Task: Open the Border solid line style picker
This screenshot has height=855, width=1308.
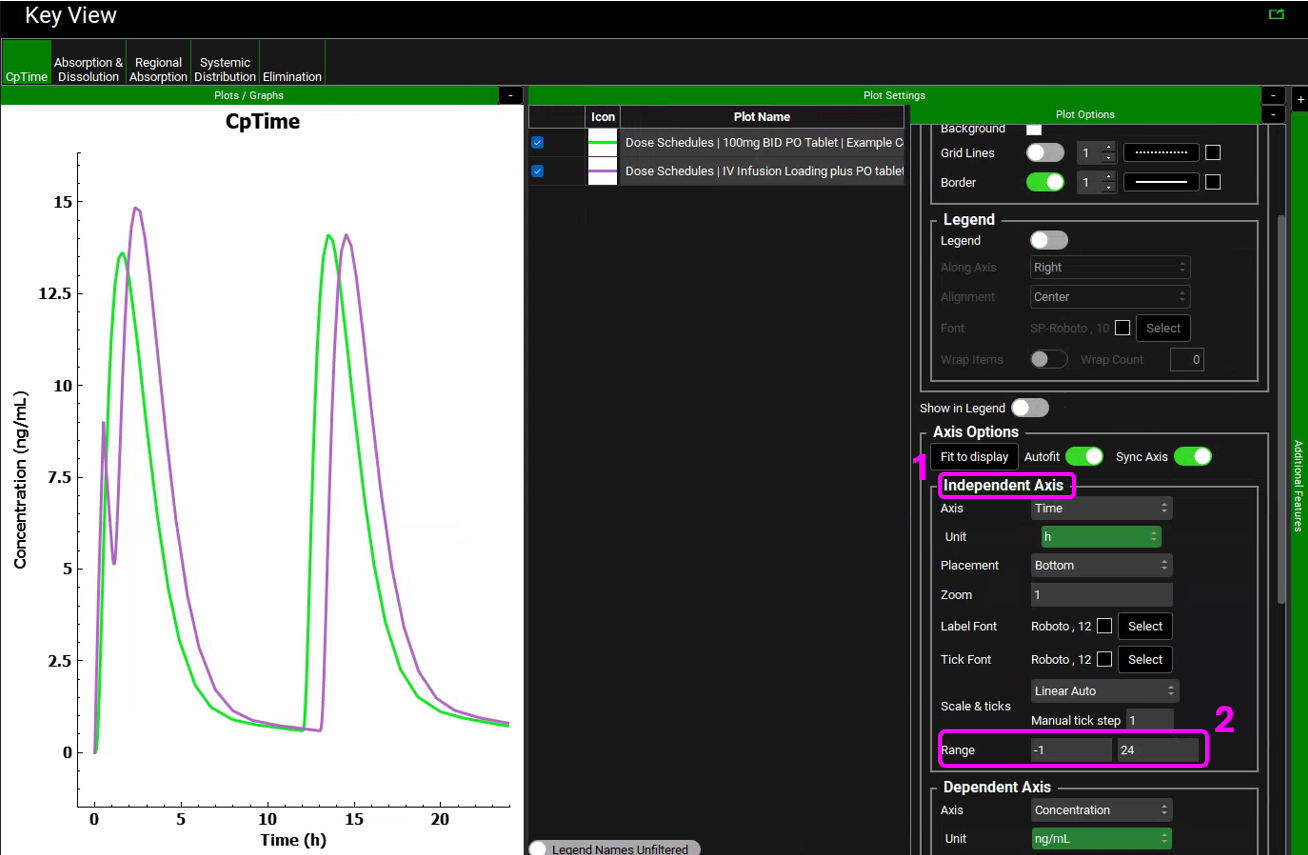Action: pos(1161,182)
